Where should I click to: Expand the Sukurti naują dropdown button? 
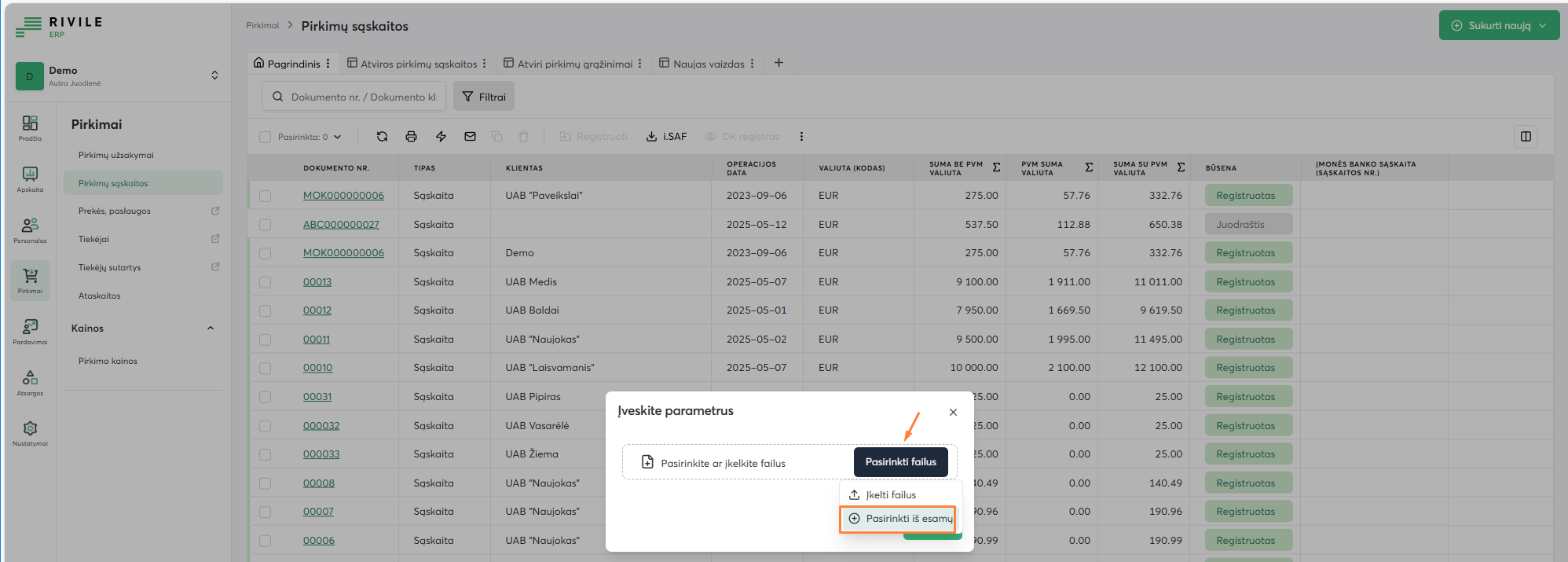1499,25
